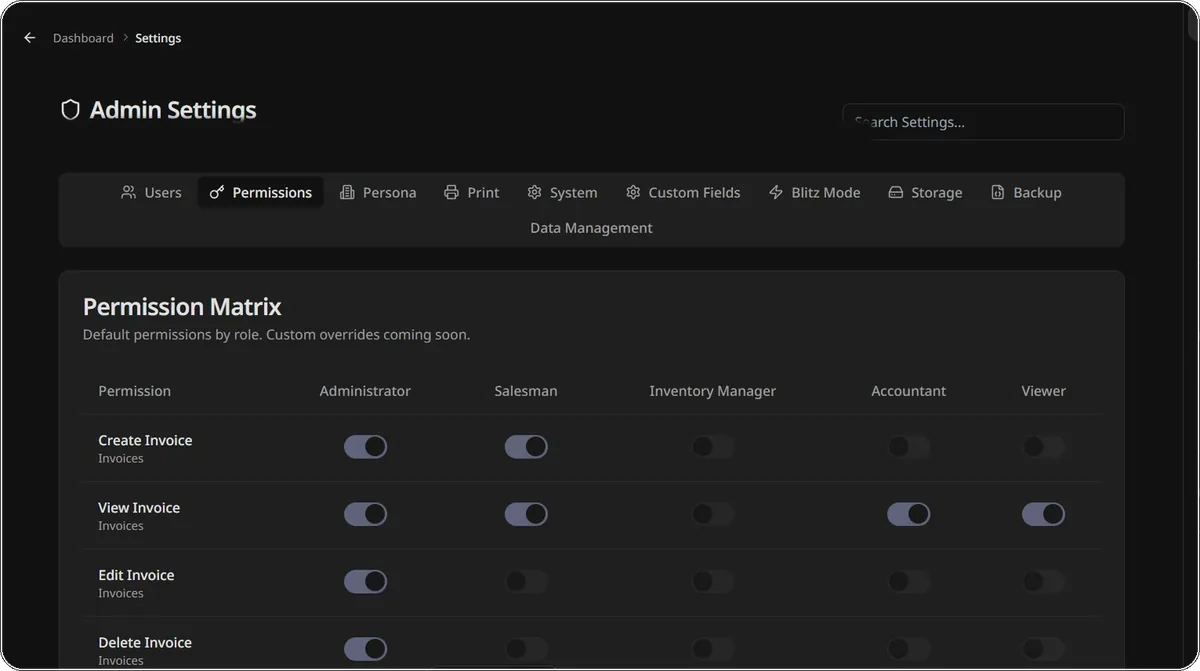This screenshot has width=1200, height=671.
Task: Enable Edit Invoice for Salesman
Action: coord(526,581)
